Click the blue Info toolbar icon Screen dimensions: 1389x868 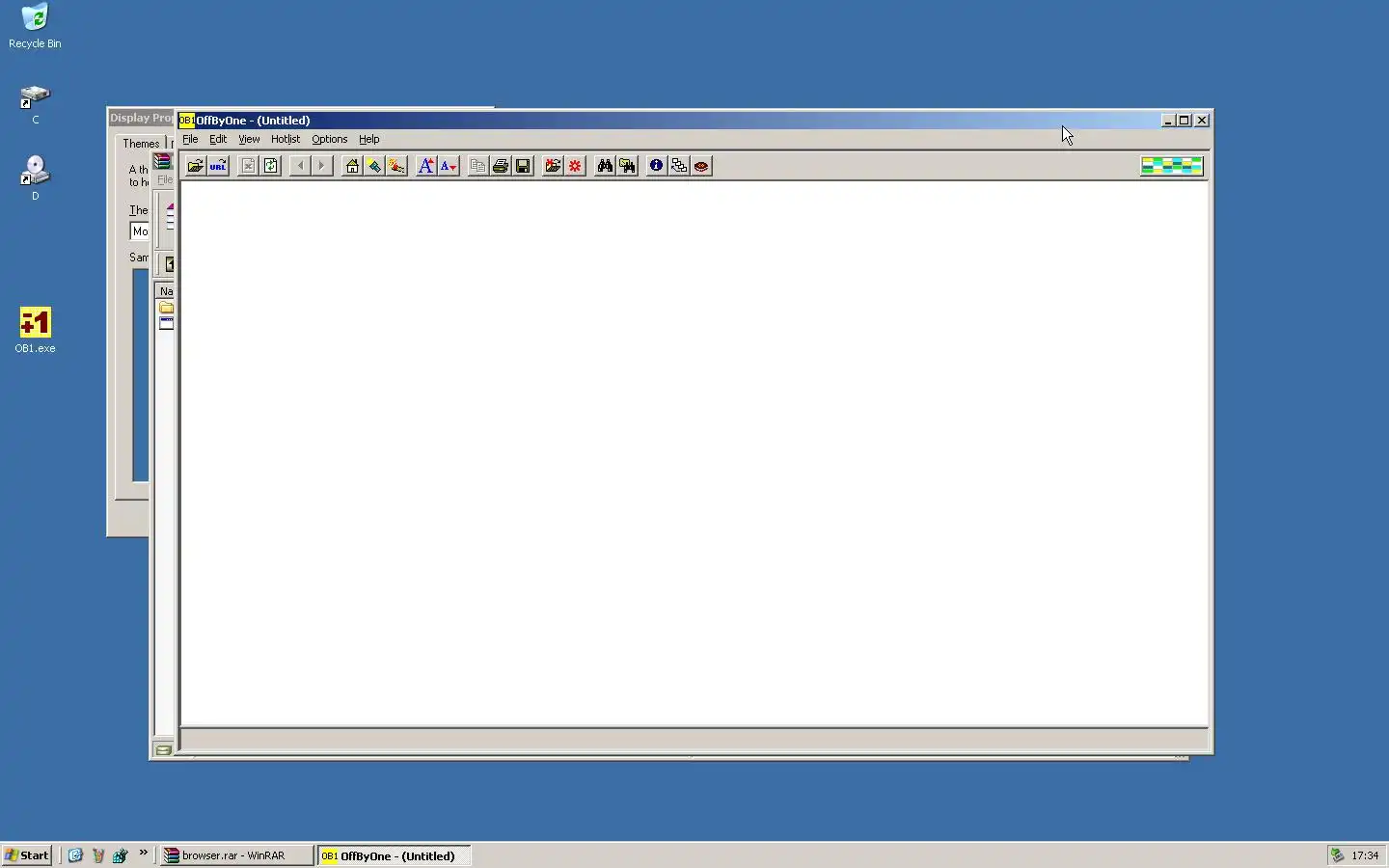coord(656,166)
